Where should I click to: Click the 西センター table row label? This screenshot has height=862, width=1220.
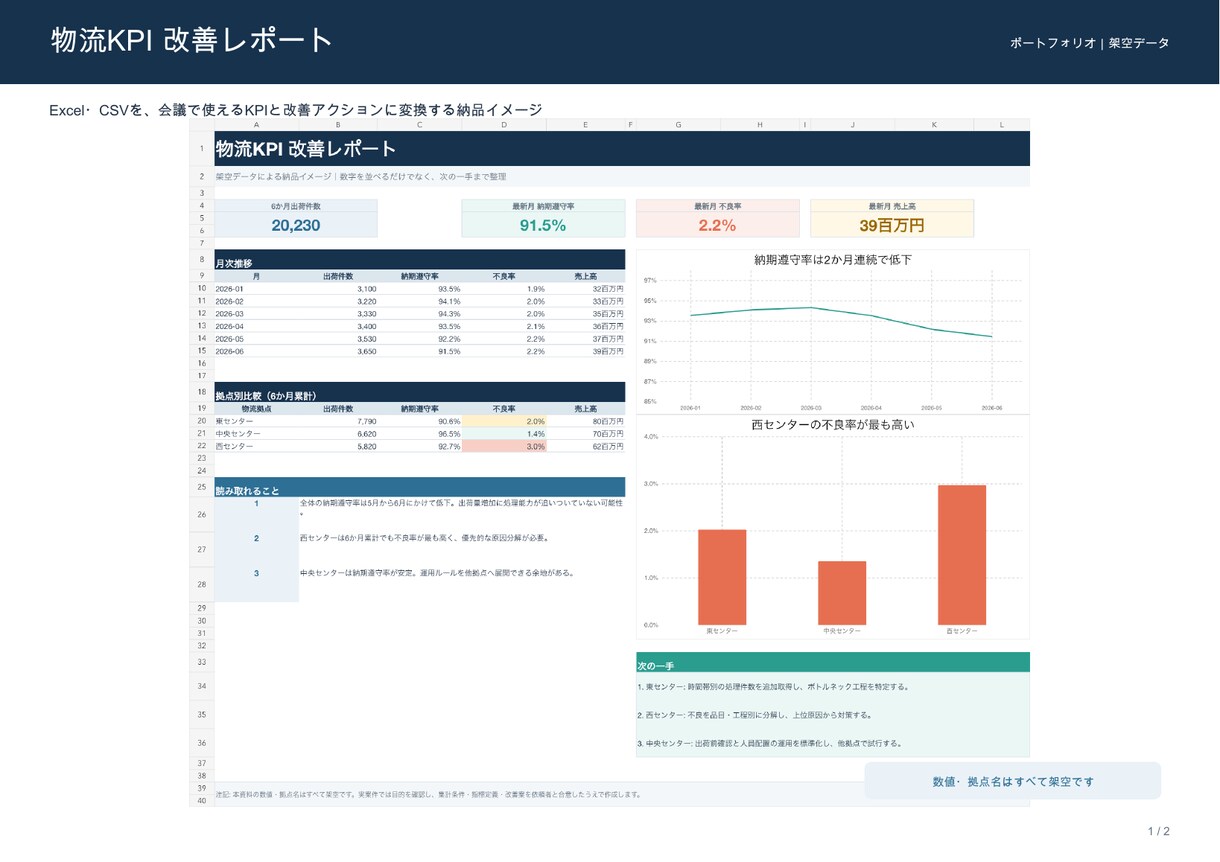pyautogui.click(x=256, y=446)
